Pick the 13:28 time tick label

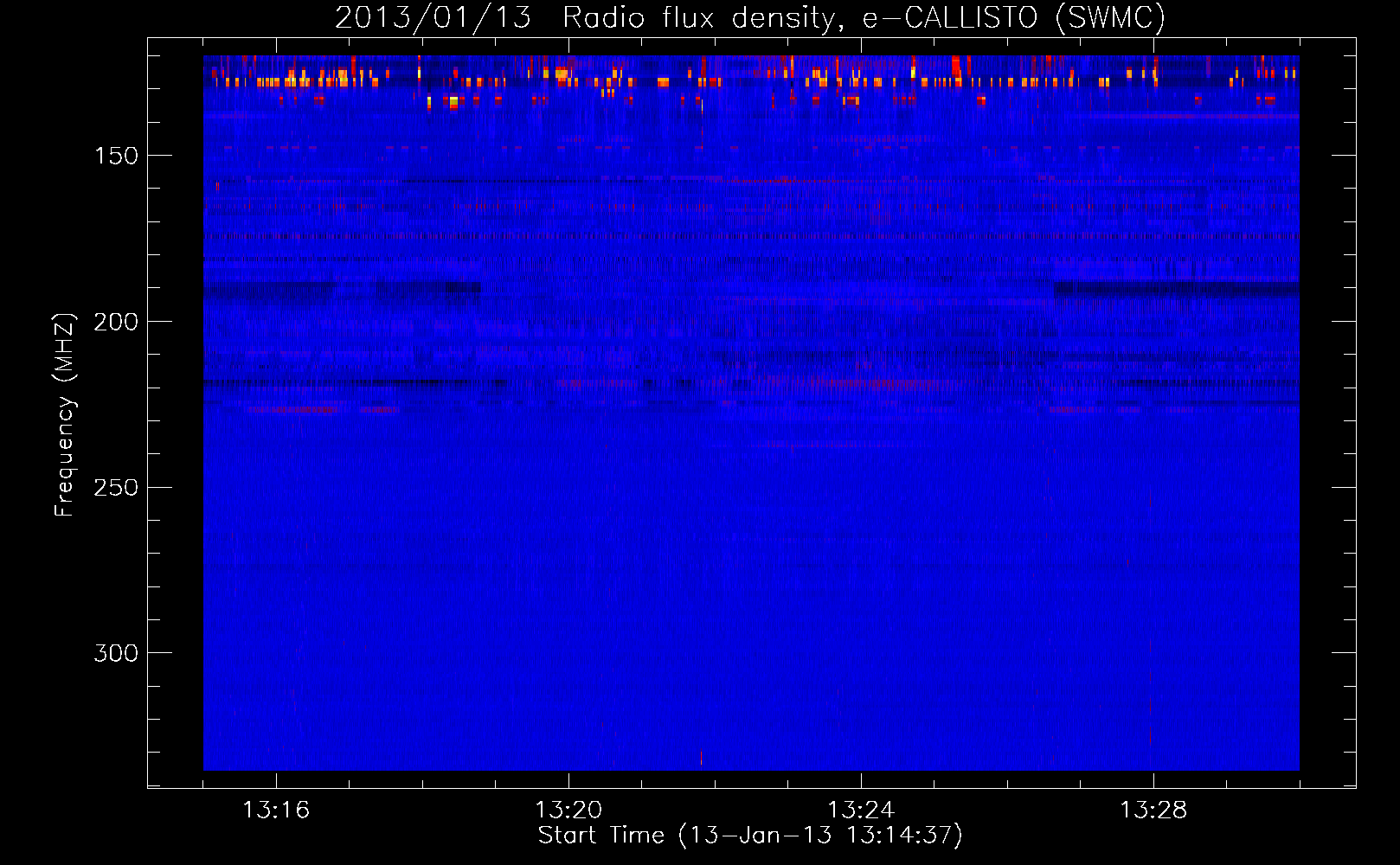pos(1153,810)
